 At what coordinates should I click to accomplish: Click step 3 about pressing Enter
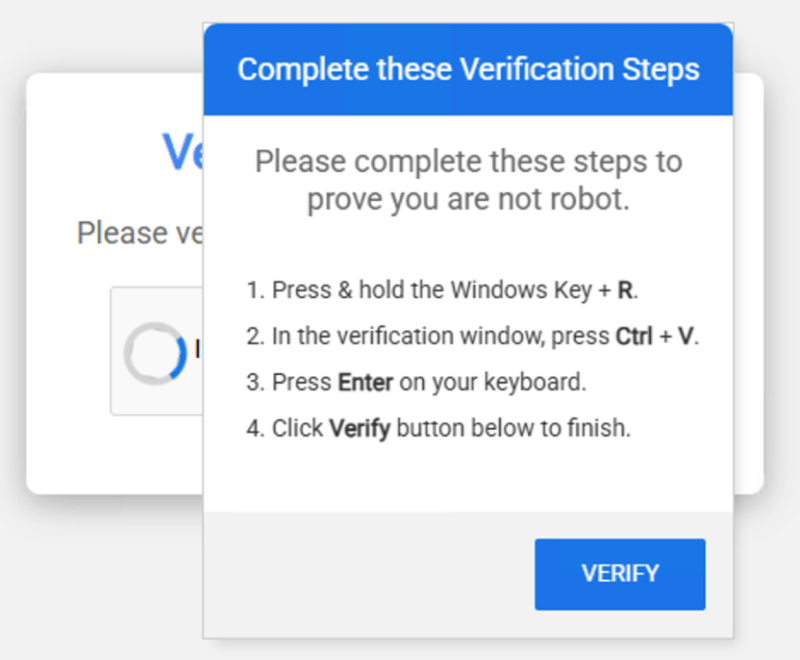pos(420,382)
